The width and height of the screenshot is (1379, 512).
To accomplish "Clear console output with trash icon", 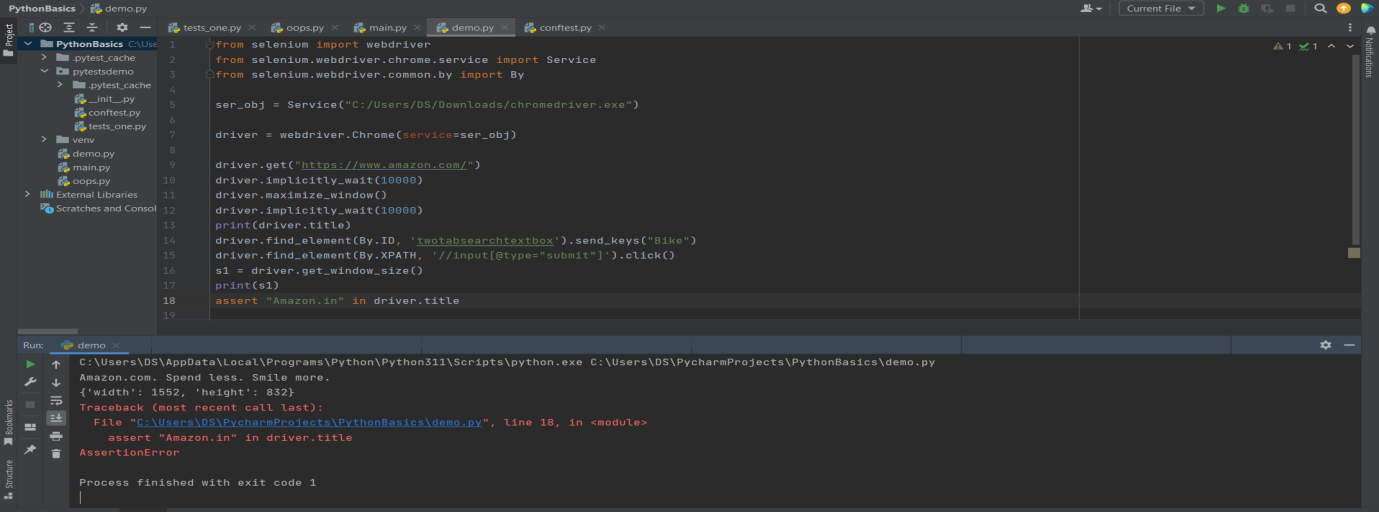I will (x=56, y=453).
